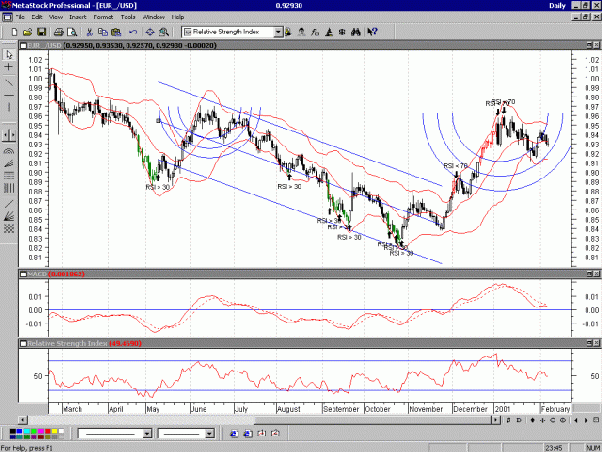Image resolution: width=602 pixels, height=452 pixels.
Task: Open the Indicator Builder fx icon
Action: pyautogui.click(x=315, y=32)
